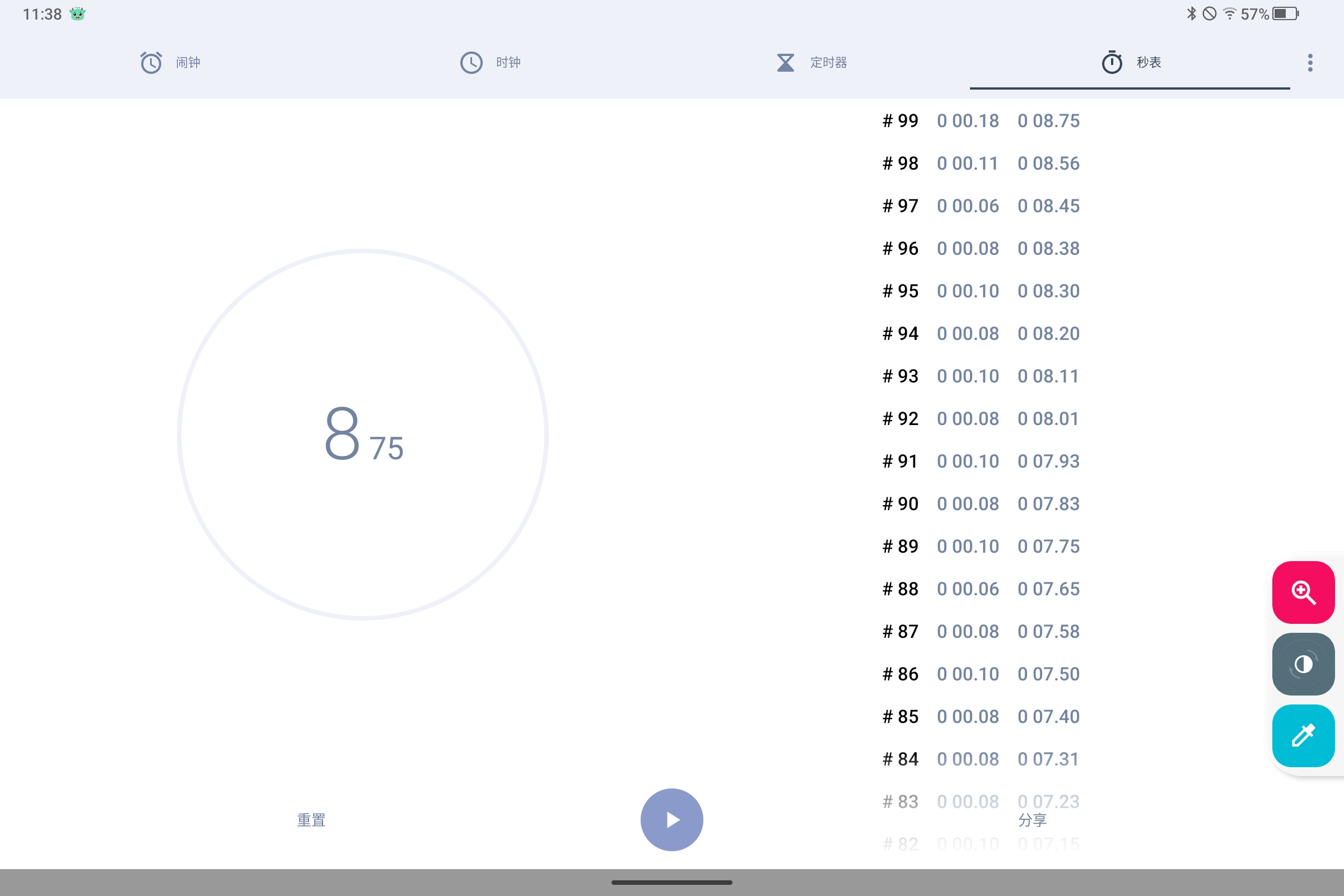The width and height of the screenshot is (1344, 896).
Task: Tap the gray contrast circle button
Action: pos(1303,664)
